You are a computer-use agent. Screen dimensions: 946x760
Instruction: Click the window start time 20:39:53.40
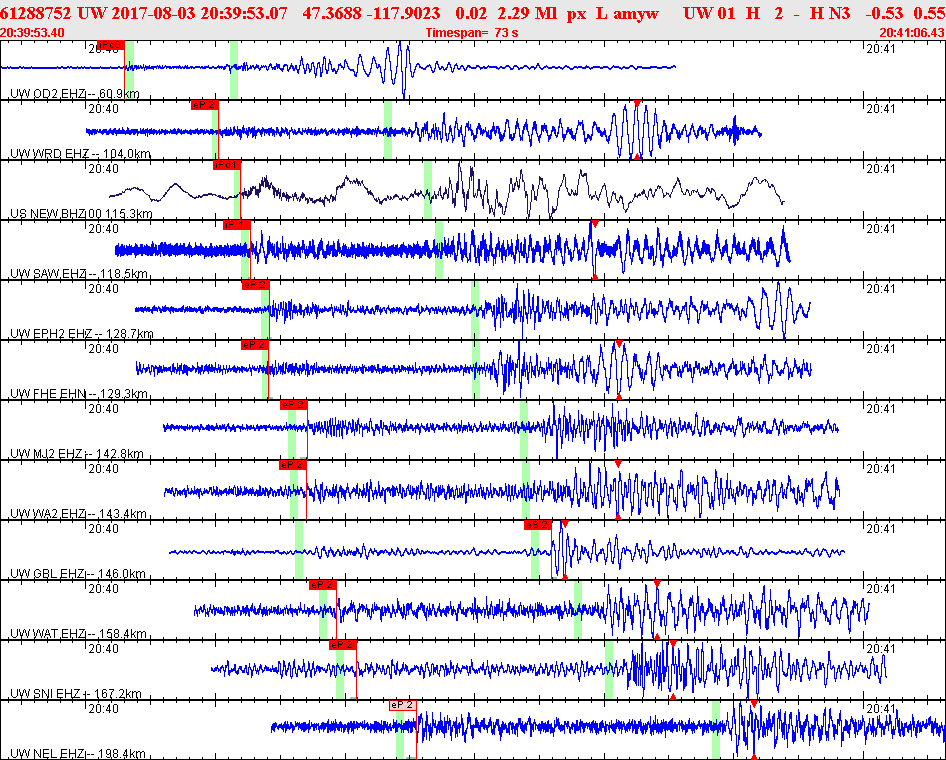coord(33,33)
